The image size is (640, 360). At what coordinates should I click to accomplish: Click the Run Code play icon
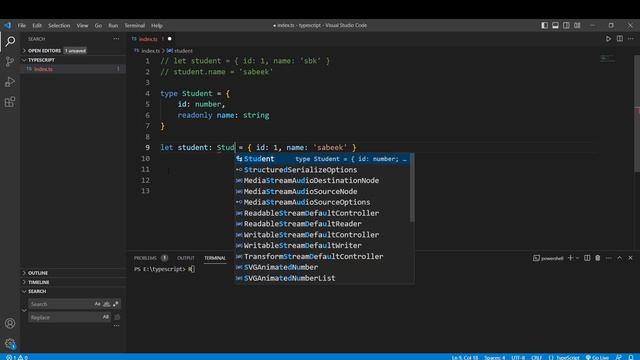coord(609,39)
